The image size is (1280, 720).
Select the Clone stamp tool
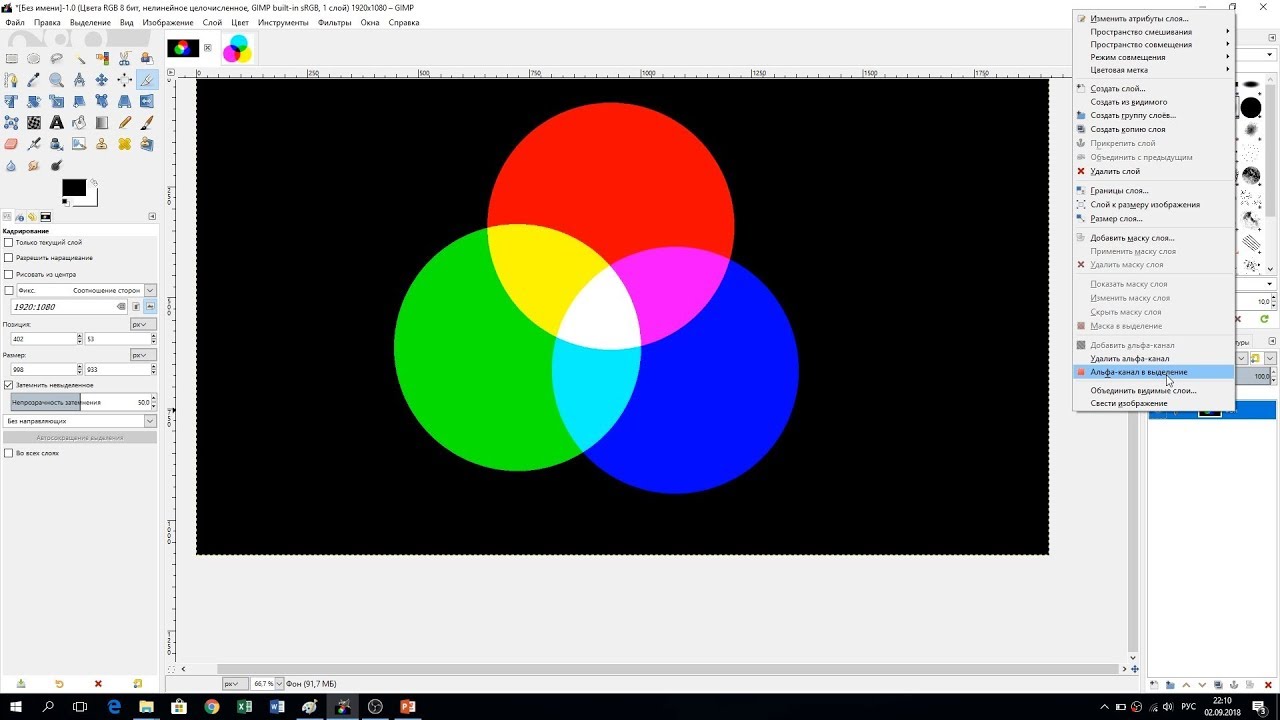tap(102, 144)
